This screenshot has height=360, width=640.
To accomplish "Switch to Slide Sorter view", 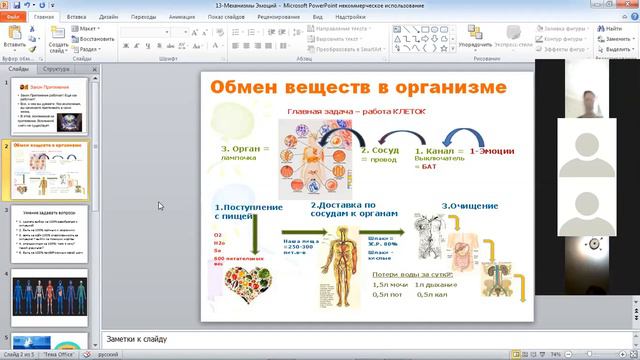I will (525, 354).
